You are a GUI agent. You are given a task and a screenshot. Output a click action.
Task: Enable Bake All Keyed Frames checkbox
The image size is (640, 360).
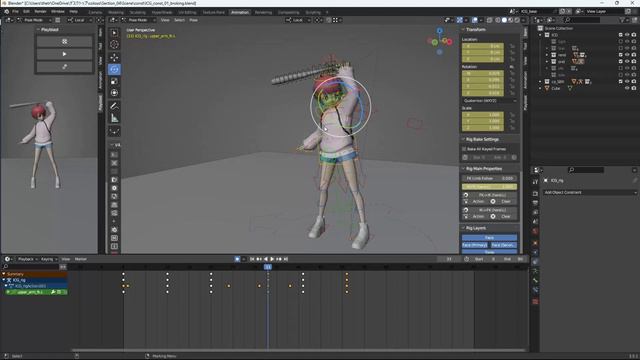click(464, 149)
